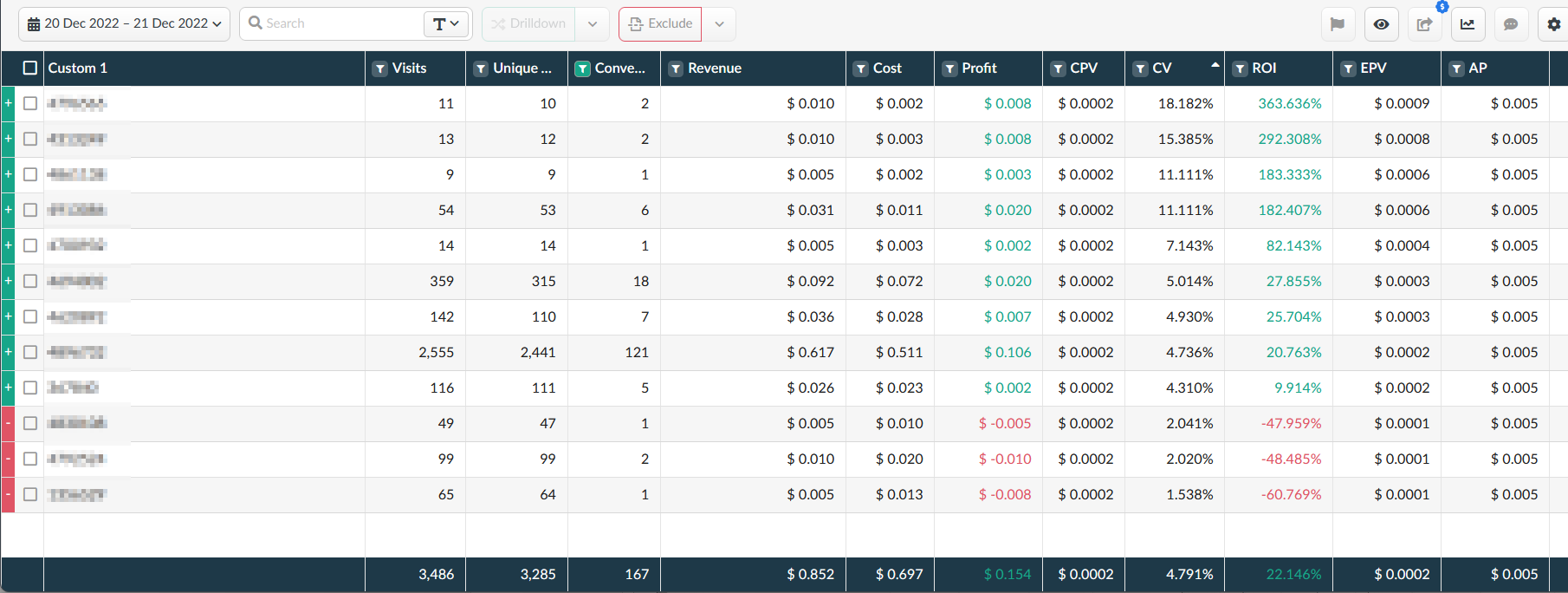
Task: Click the speech bubble comments icon
Action: (1511, 24)
